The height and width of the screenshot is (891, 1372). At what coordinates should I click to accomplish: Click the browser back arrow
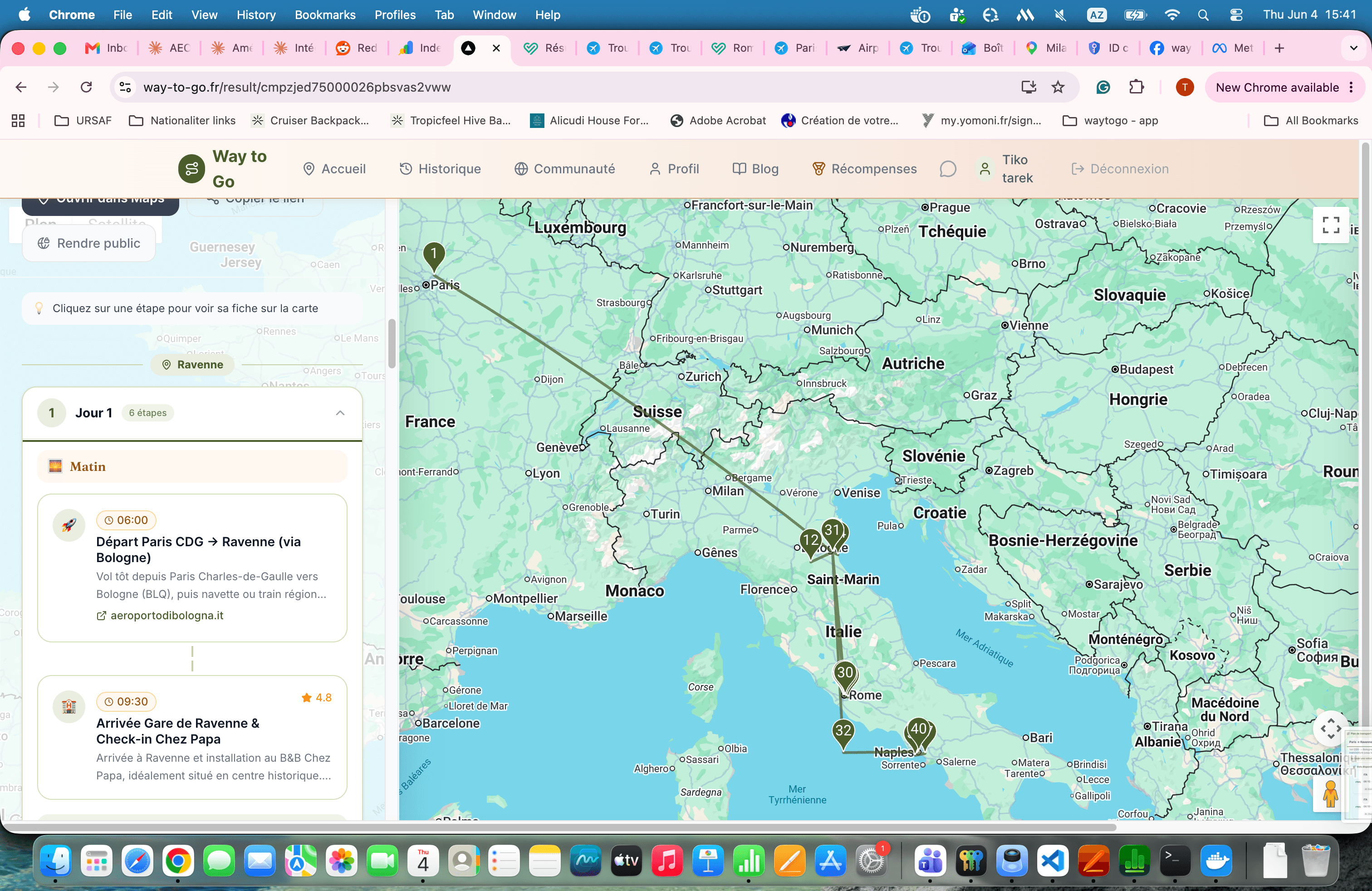click(21, 87)
